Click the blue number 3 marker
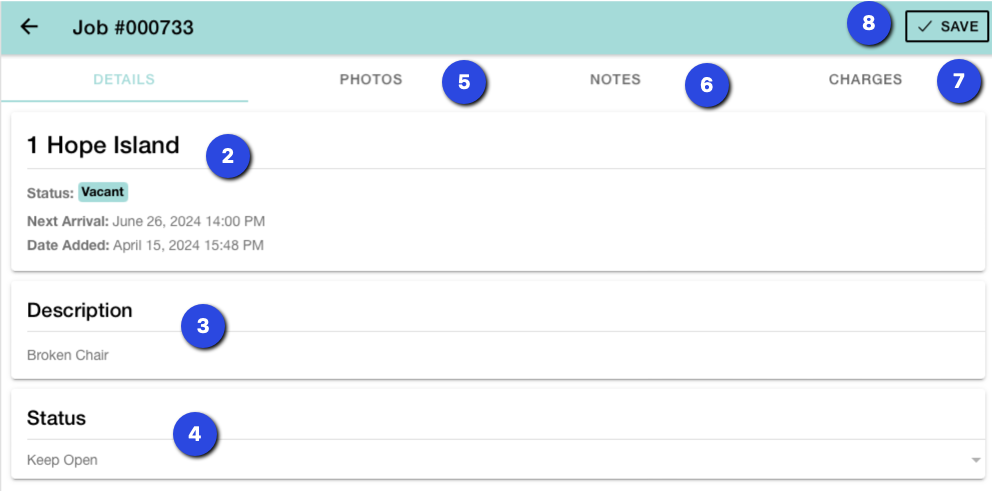Screen dimensions: 993x491 (x=203, y=326)
